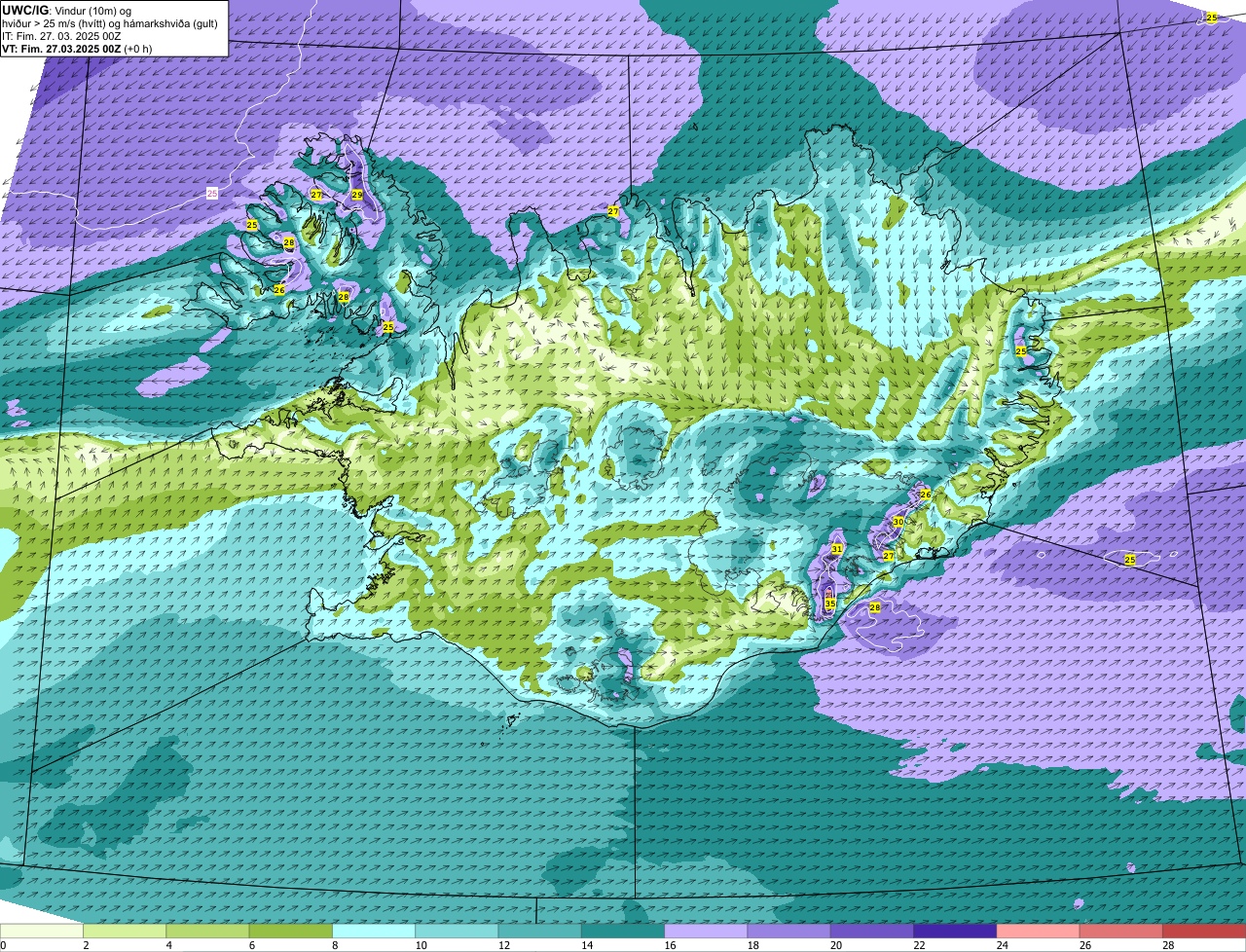Click legend scale value 0
1246x952 pixels.
[x=3, y=945]
